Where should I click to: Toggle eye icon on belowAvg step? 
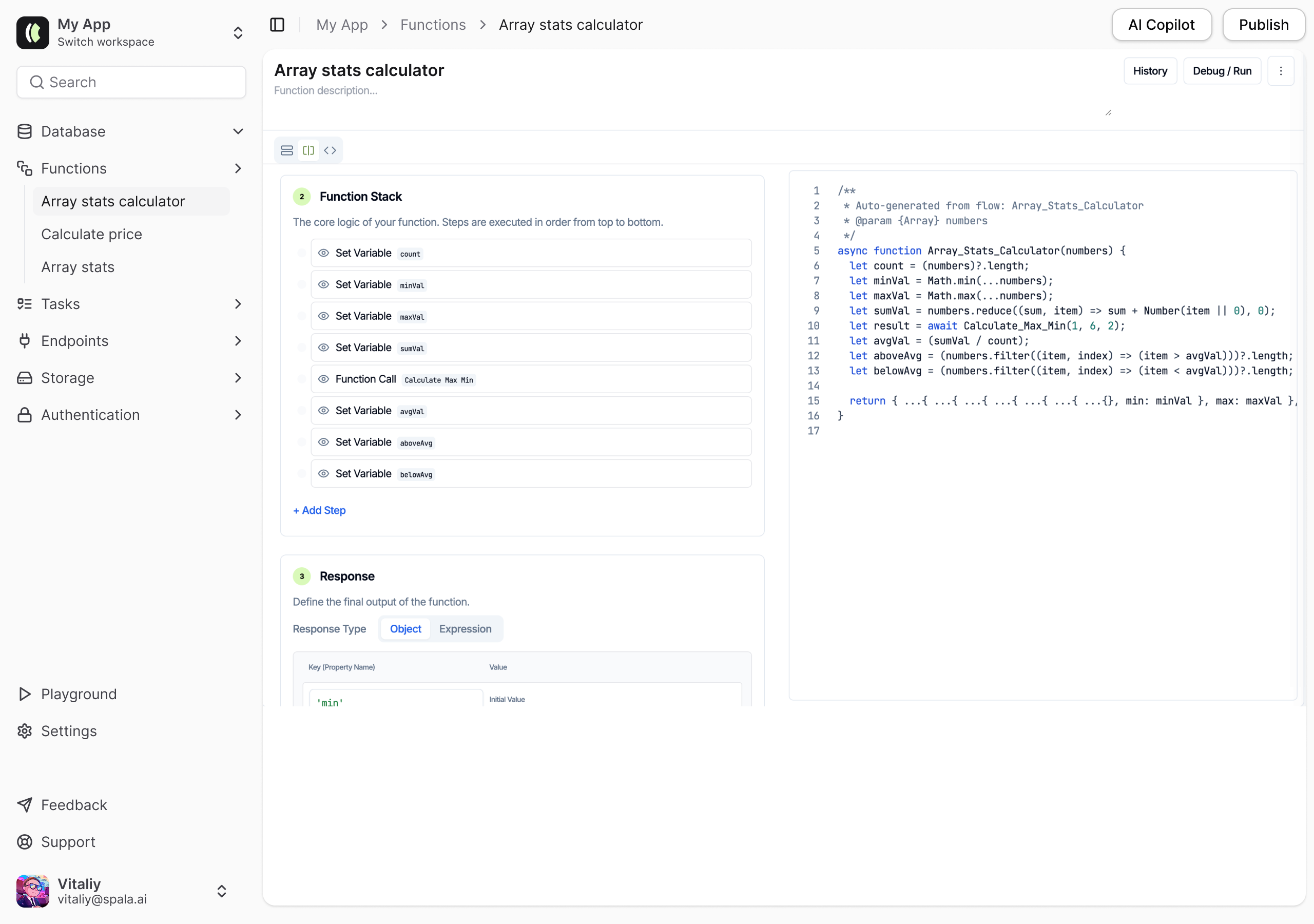click(323, 473)
